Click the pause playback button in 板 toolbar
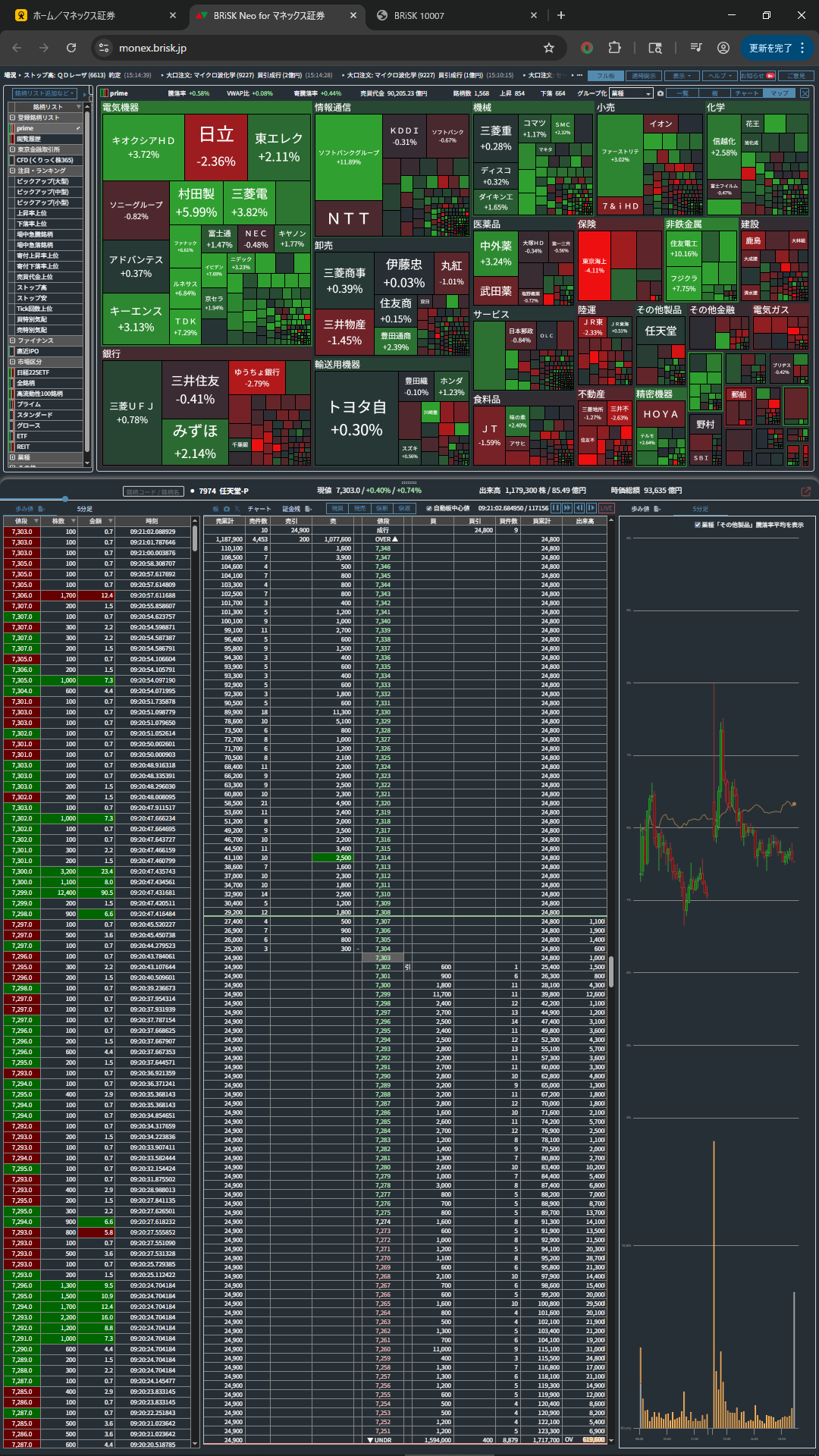The height and width of the screenshot is (1456, 819). pos(556,508)
